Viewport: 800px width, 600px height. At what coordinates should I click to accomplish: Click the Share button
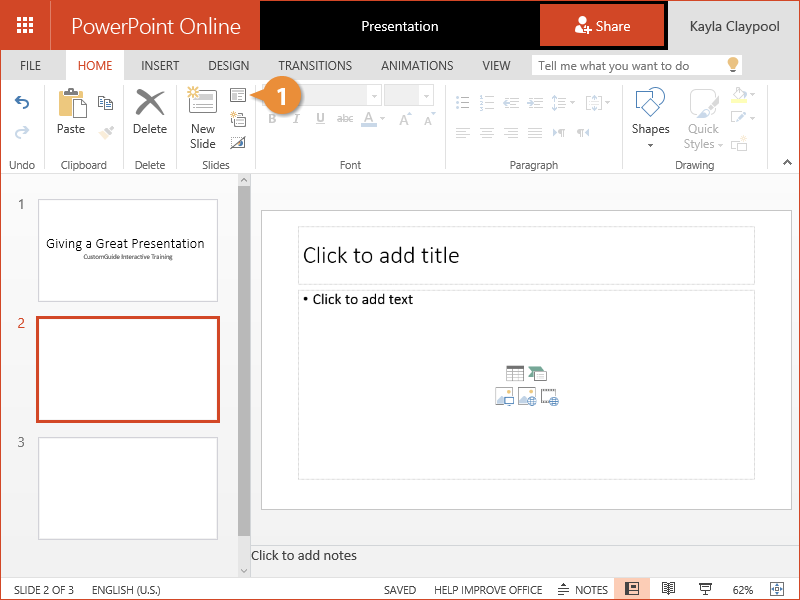pos(602,26)
